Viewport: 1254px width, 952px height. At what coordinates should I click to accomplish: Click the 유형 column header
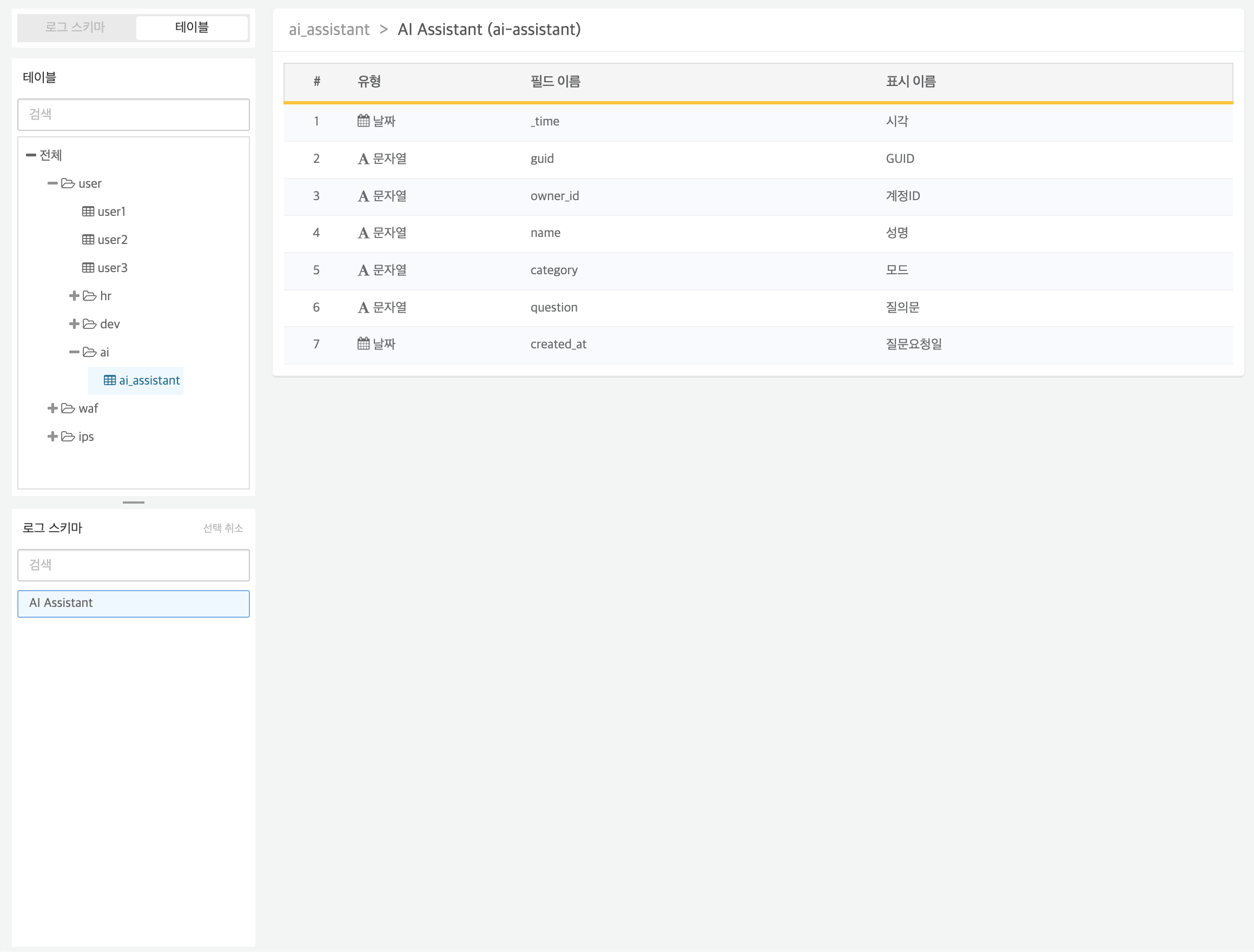pos(369,82)
